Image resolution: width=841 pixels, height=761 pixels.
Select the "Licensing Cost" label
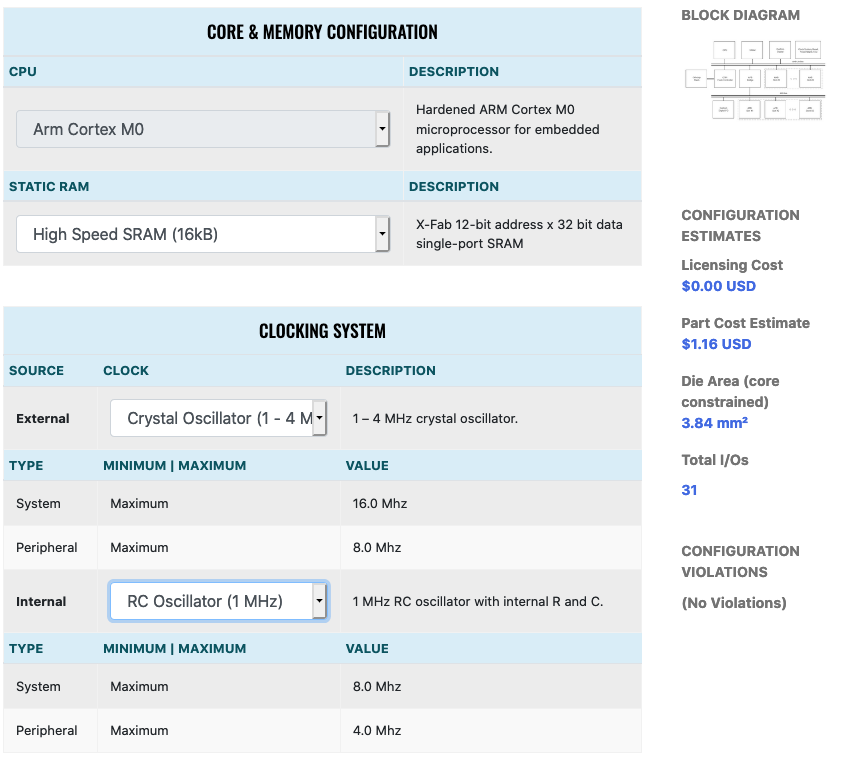[732, 265]
